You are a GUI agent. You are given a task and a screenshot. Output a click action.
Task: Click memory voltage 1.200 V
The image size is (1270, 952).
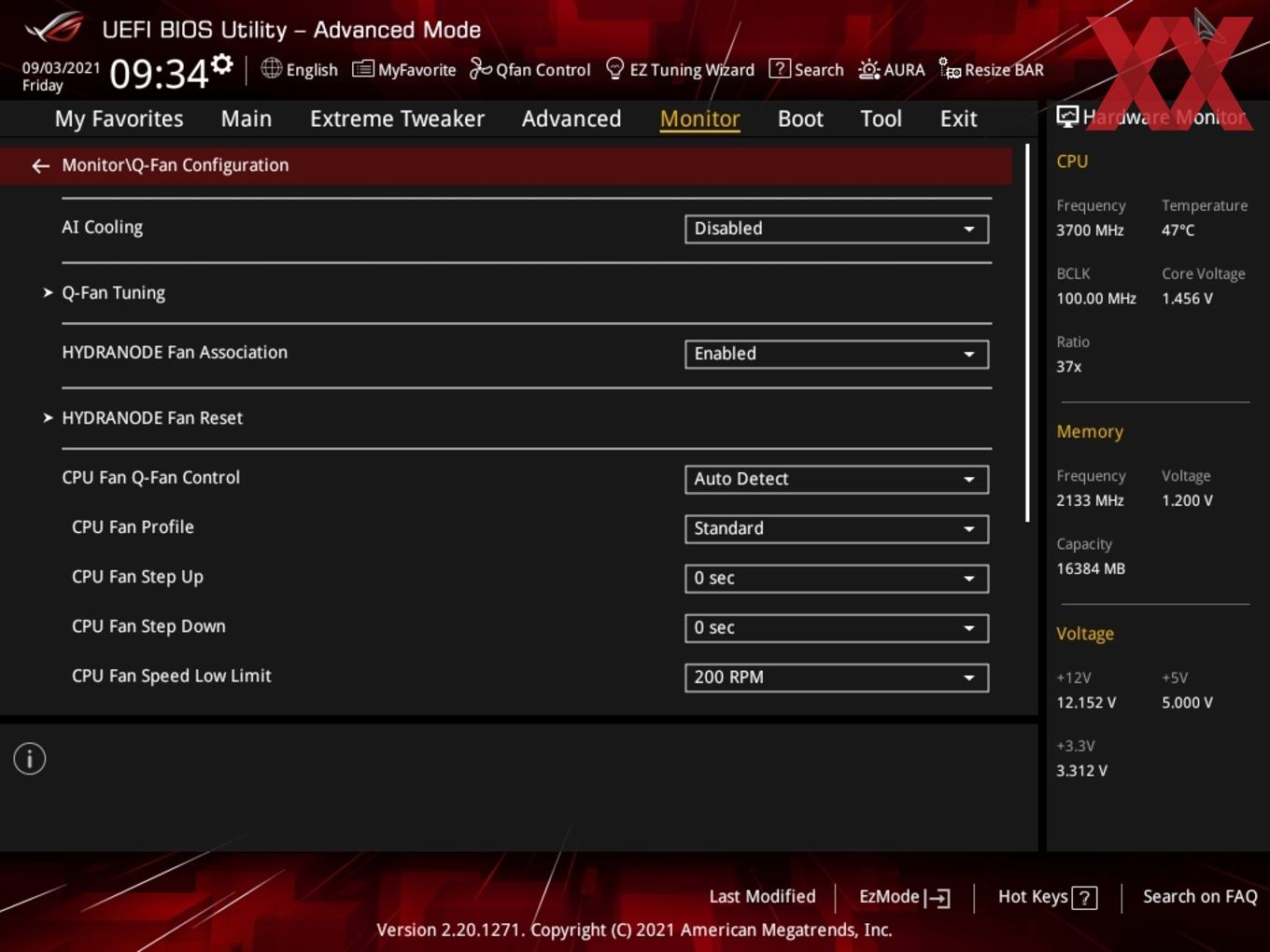pos(1187,500)
